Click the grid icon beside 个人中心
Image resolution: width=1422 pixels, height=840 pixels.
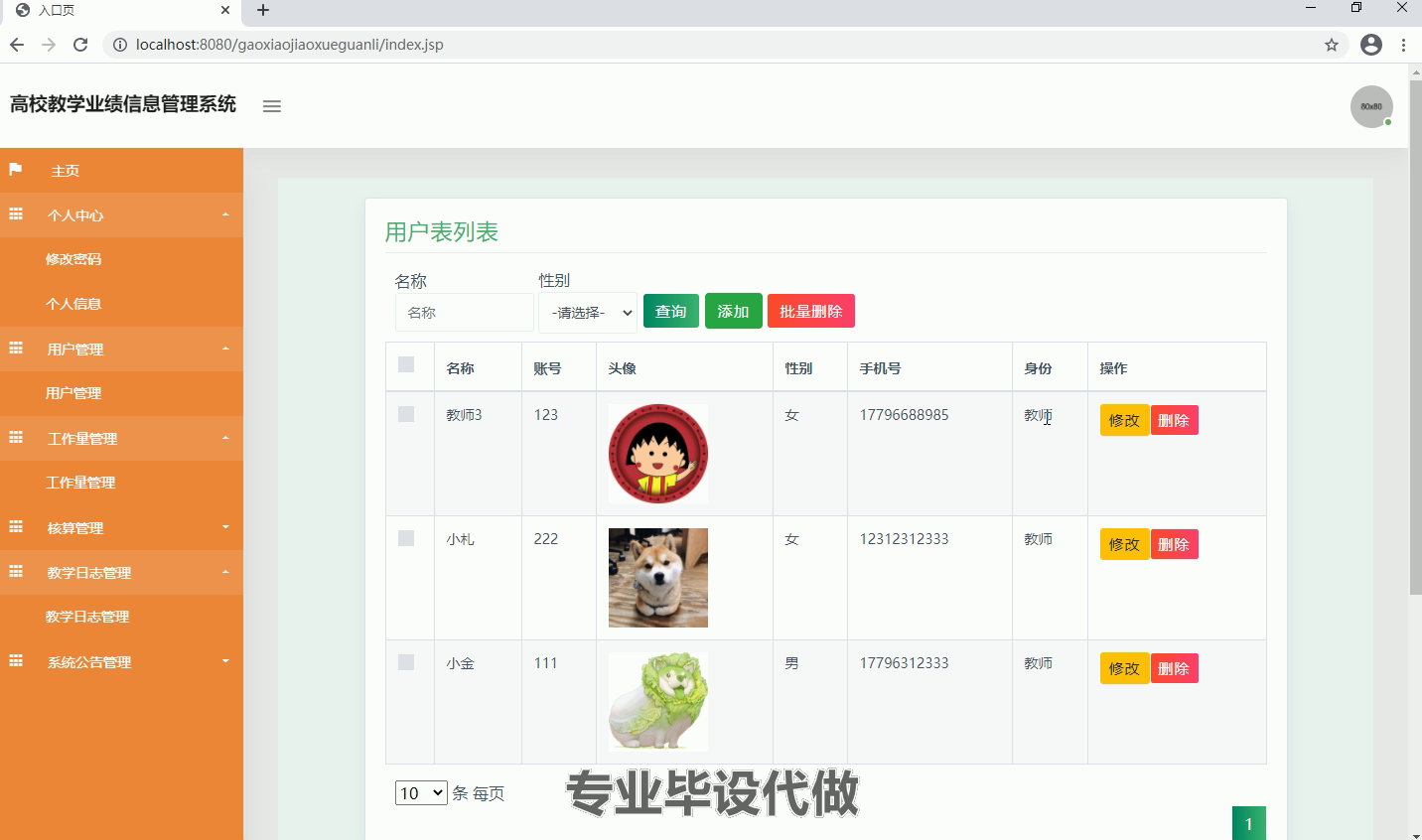tap(15, 214)
